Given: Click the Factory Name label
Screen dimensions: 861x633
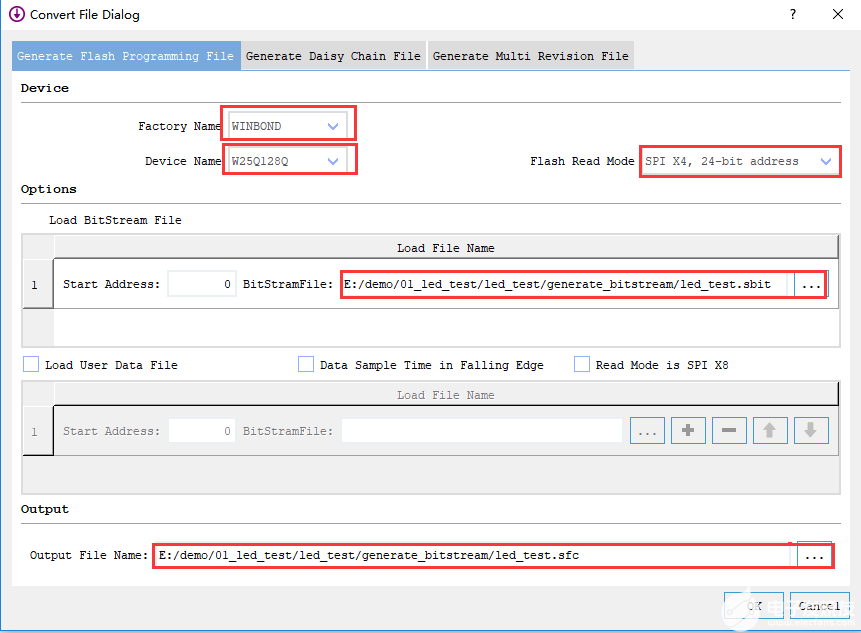Looking at the screenshot, I should point(179,126).
